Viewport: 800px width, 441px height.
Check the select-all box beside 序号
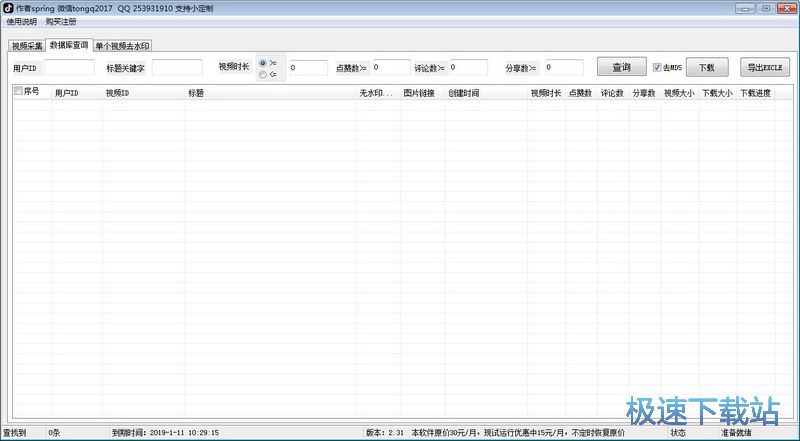click(18, 92)
